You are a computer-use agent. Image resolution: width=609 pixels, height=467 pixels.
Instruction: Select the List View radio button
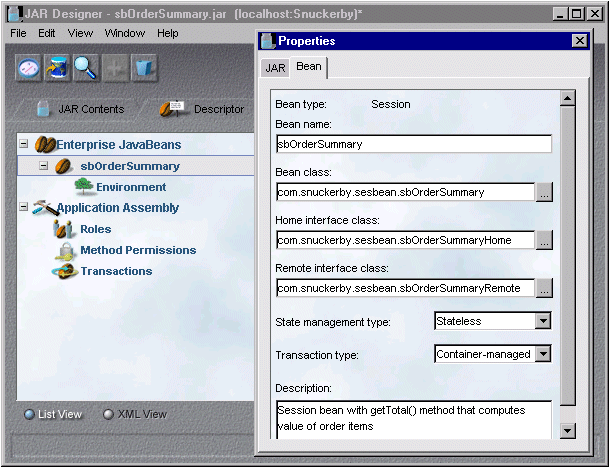coord(29,415)
